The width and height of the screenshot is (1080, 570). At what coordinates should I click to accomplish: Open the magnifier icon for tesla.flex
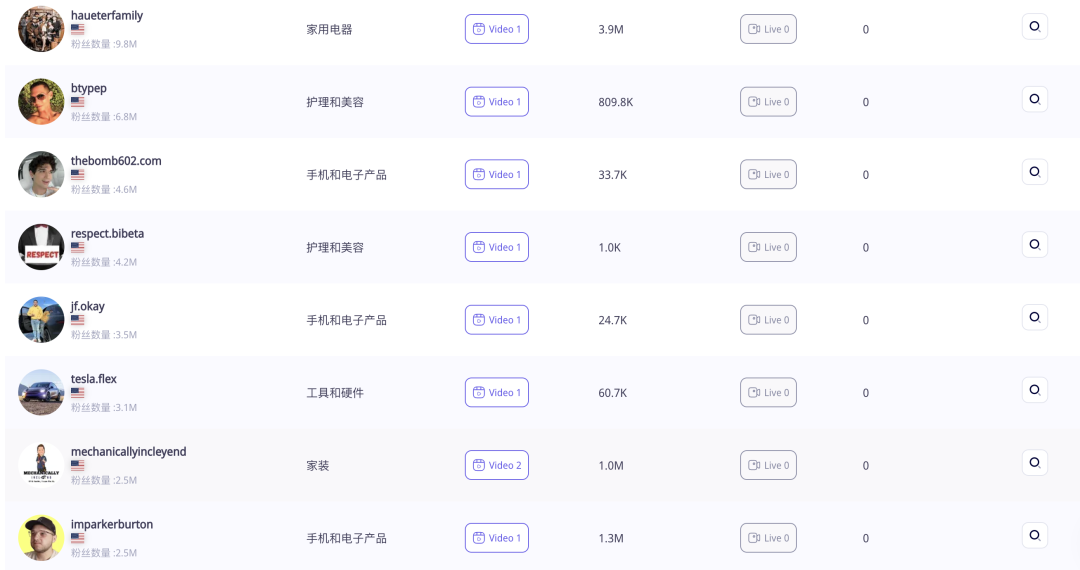coord(1034,390)
